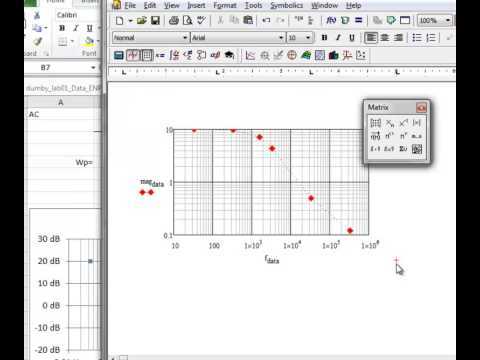Open the font size 10 dropdown
Viewport: 480px width, 360px height.
308,38
